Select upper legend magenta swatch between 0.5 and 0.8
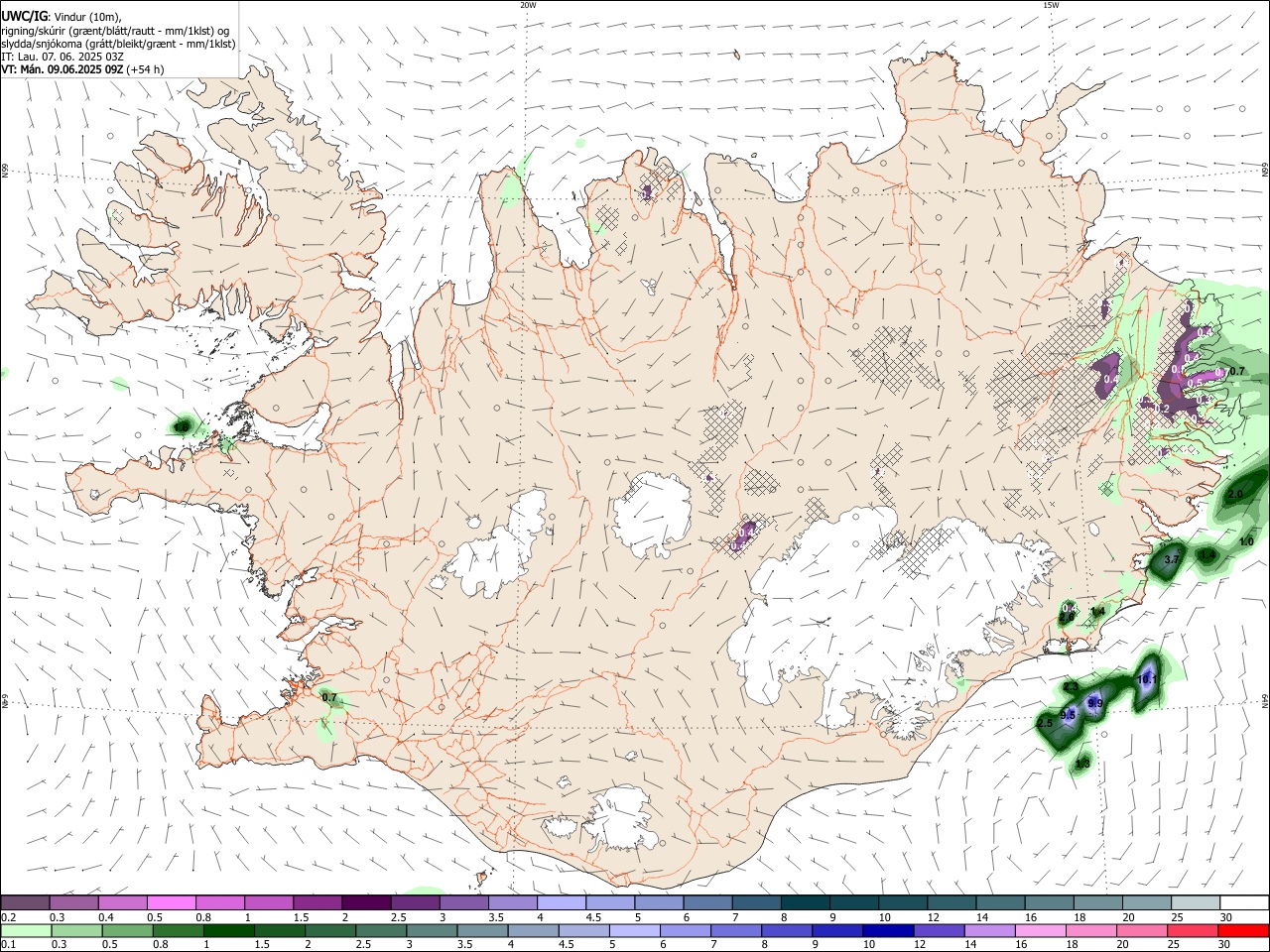1270x952 pixels. point(172,902)
